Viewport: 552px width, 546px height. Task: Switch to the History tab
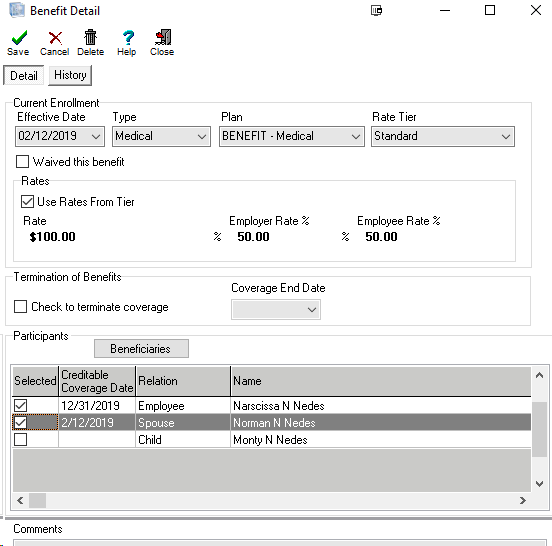click(70, 75)
